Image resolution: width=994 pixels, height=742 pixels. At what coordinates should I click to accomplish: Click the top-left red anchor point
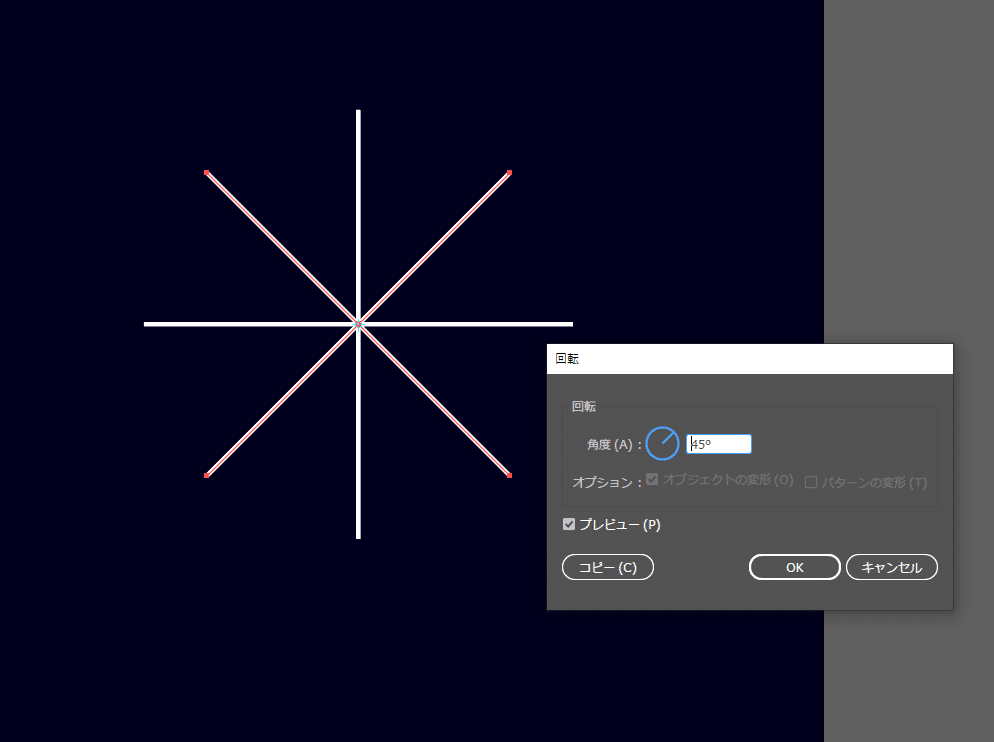pos(207,172)
